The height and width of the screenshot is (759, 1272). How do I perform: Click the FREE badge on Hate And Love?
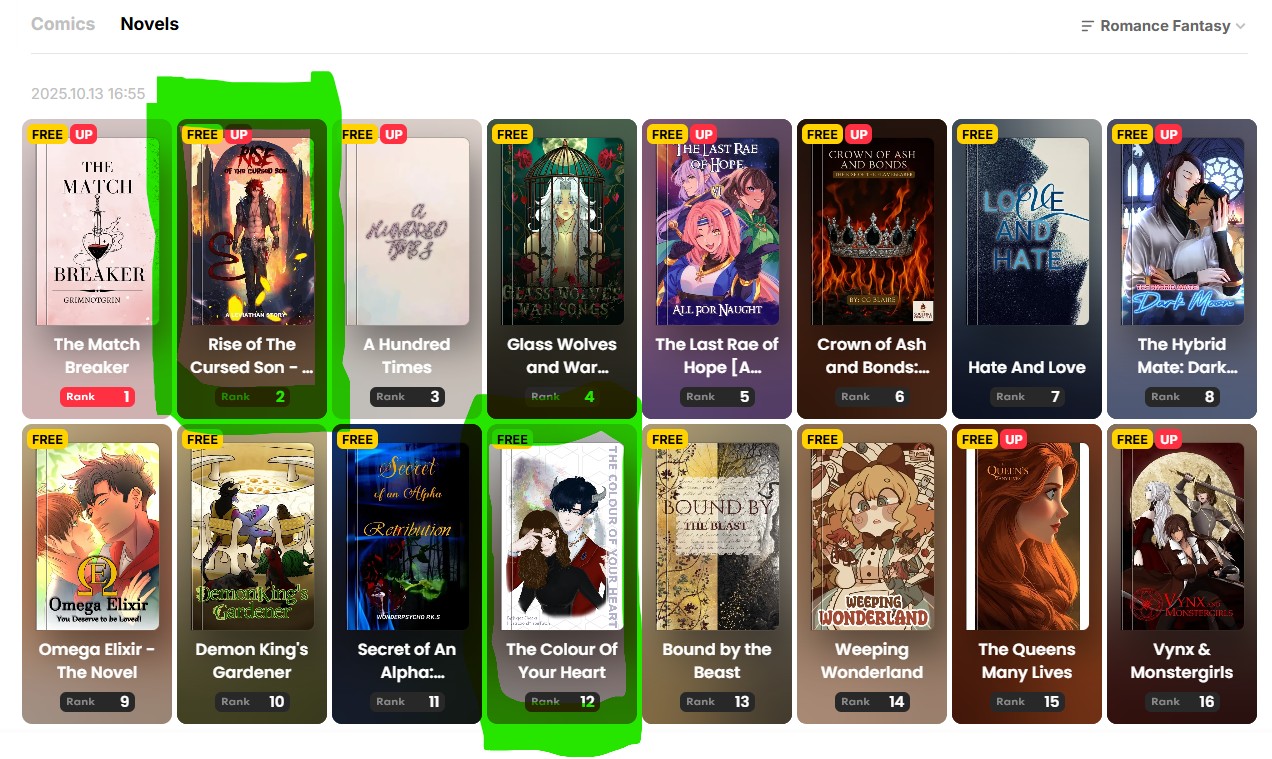pos(977,134)
